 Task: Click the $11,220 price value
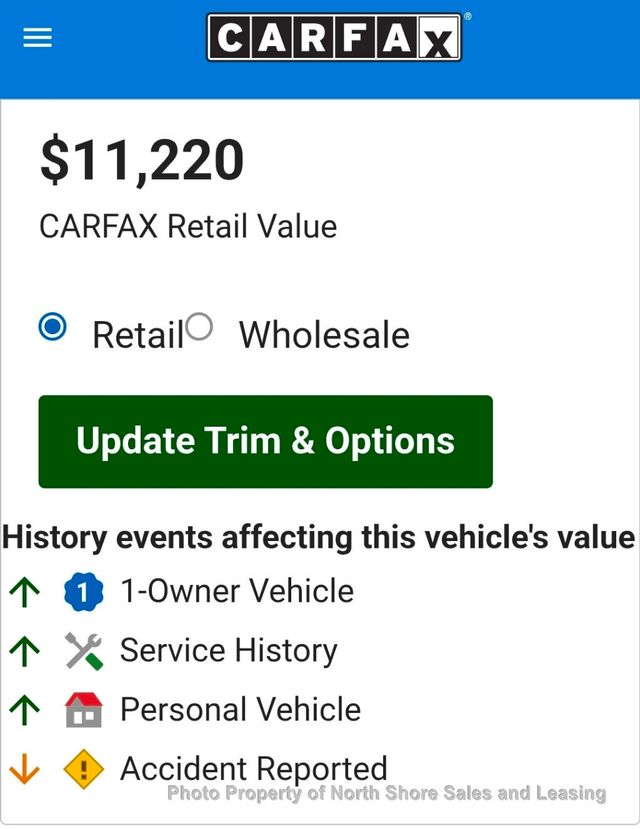point(142,161)
